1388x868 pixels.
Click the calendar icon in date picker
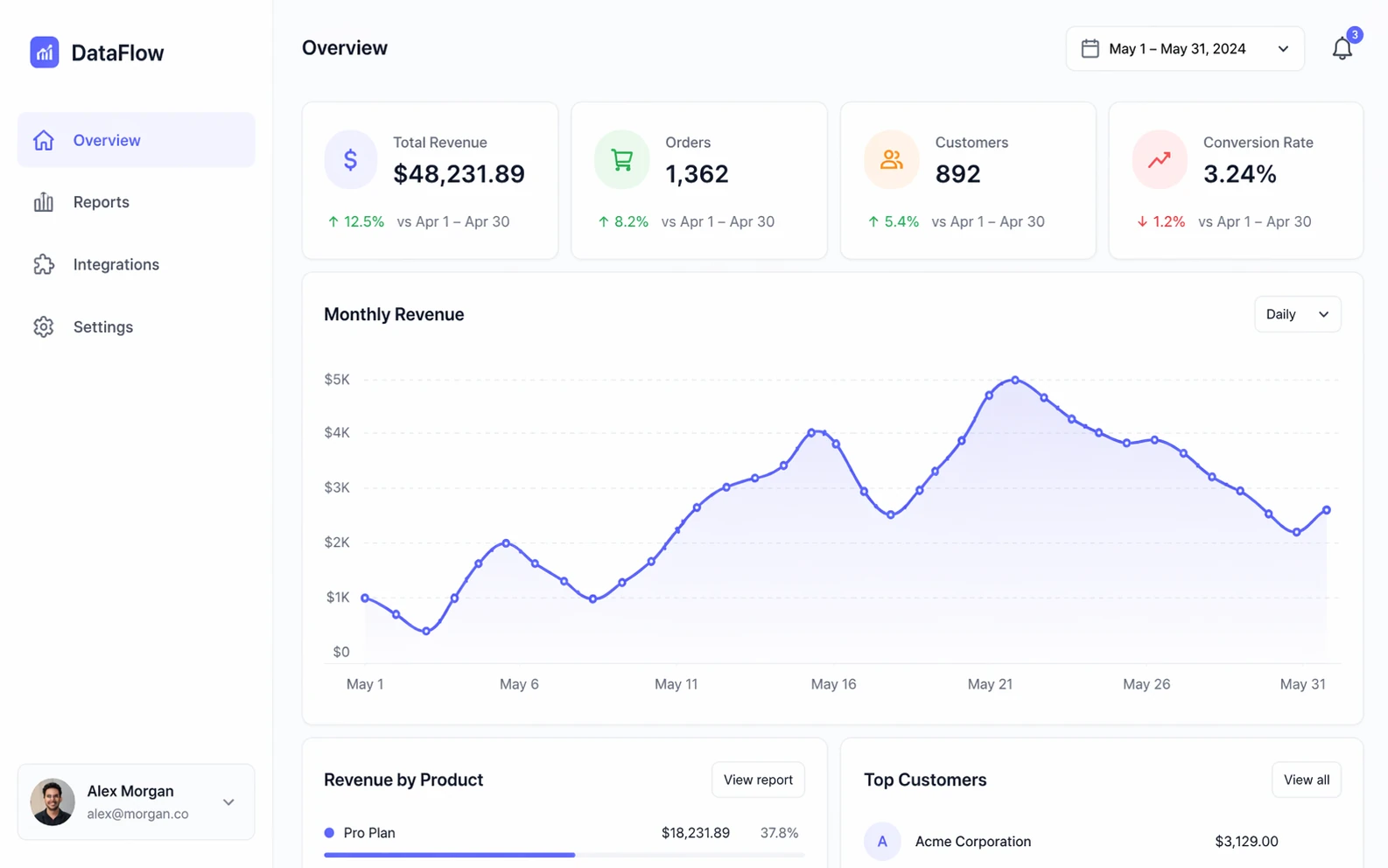1090,49
